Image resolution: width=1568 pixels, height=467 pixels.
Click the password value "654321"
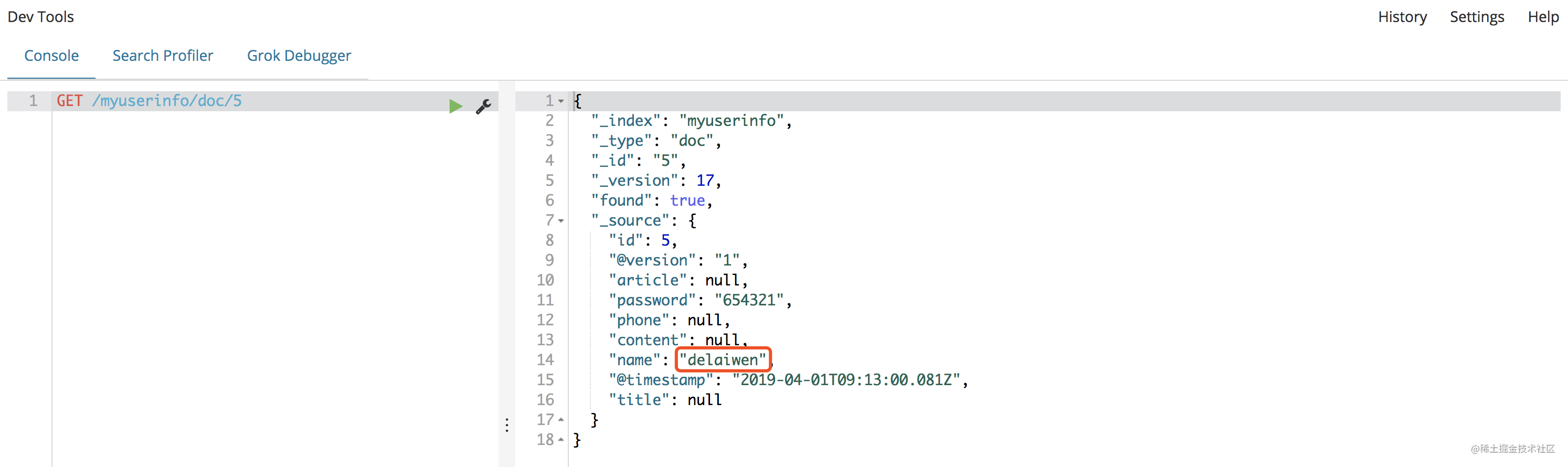click(x=749, y=300)
